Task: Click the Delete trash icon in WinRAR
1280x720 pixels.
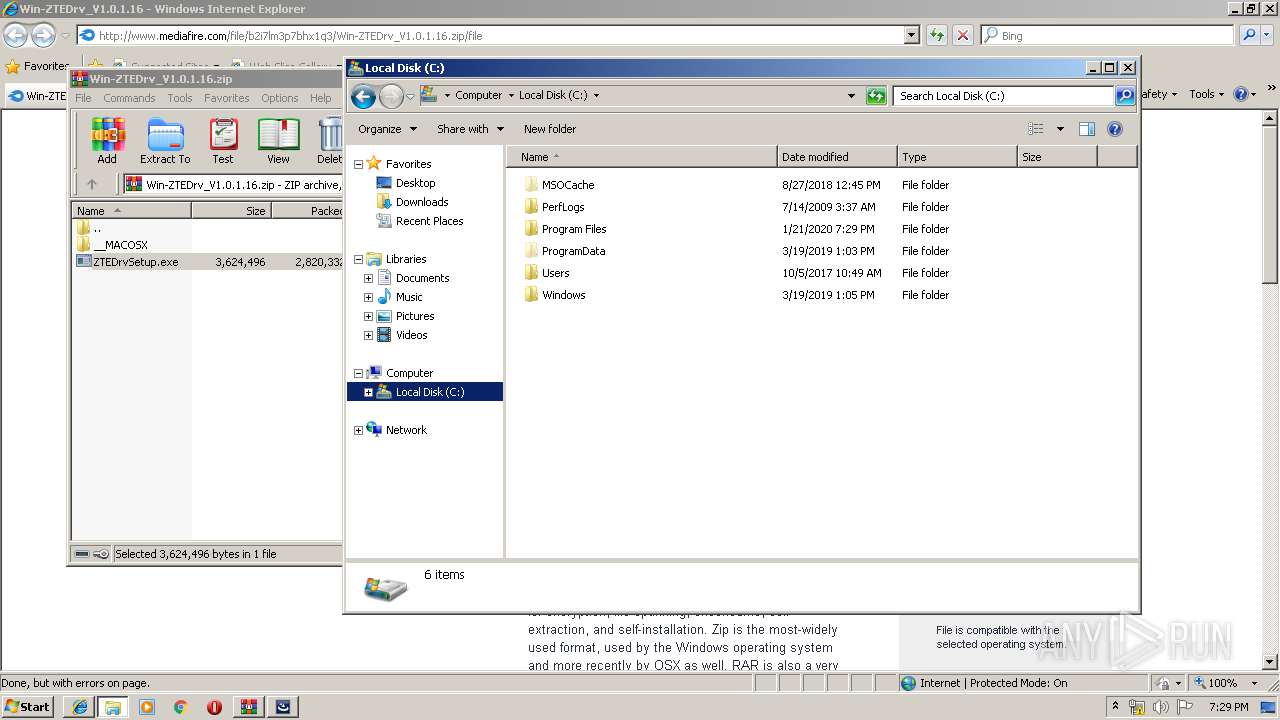Action: coord(330,141)
